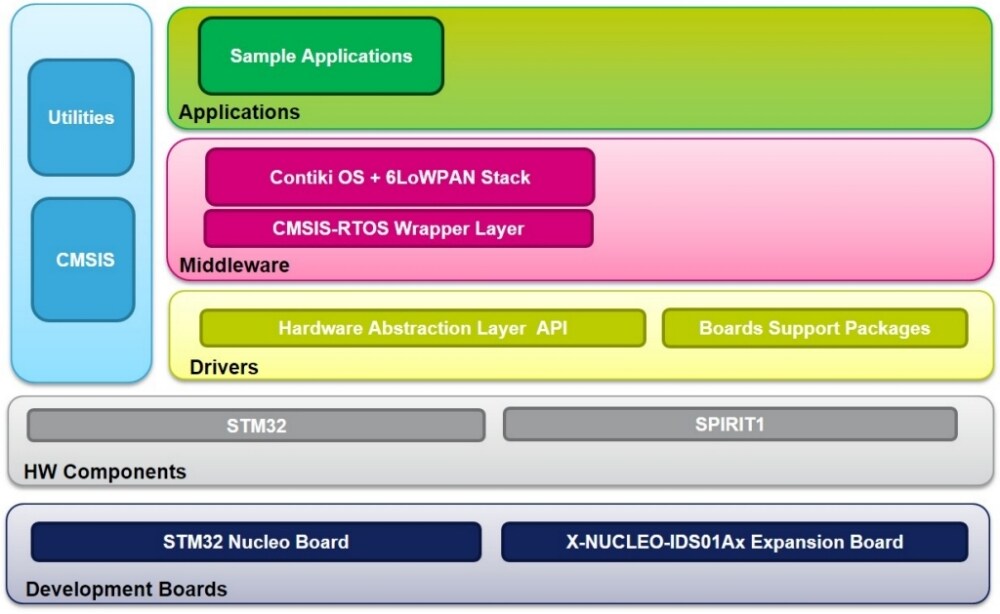1000x614 pixels.
Task: Select the STM32 Nucleo Board block
Action: (x=256, y=542)
